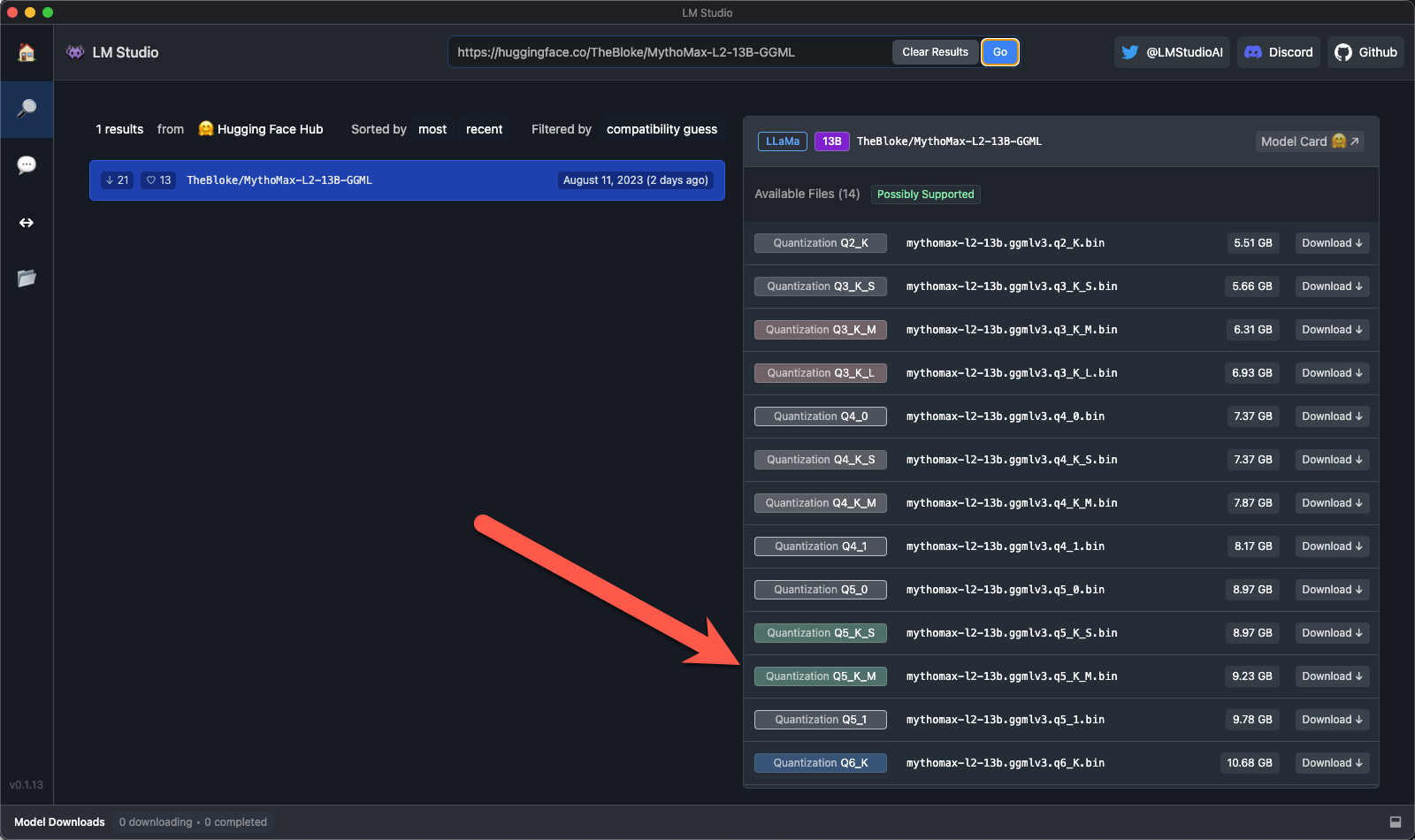
Task: Click the Possibly Supported badge
Action: 925,195
